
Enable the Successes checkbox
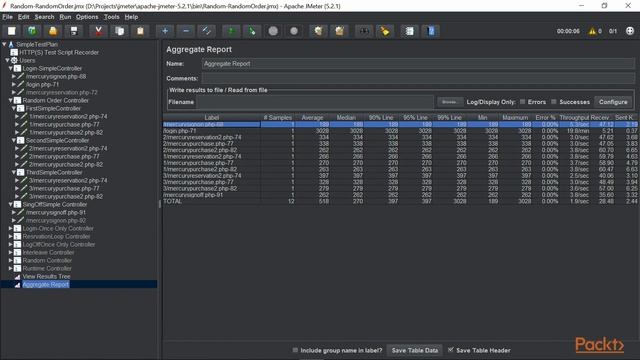point(554,102)
